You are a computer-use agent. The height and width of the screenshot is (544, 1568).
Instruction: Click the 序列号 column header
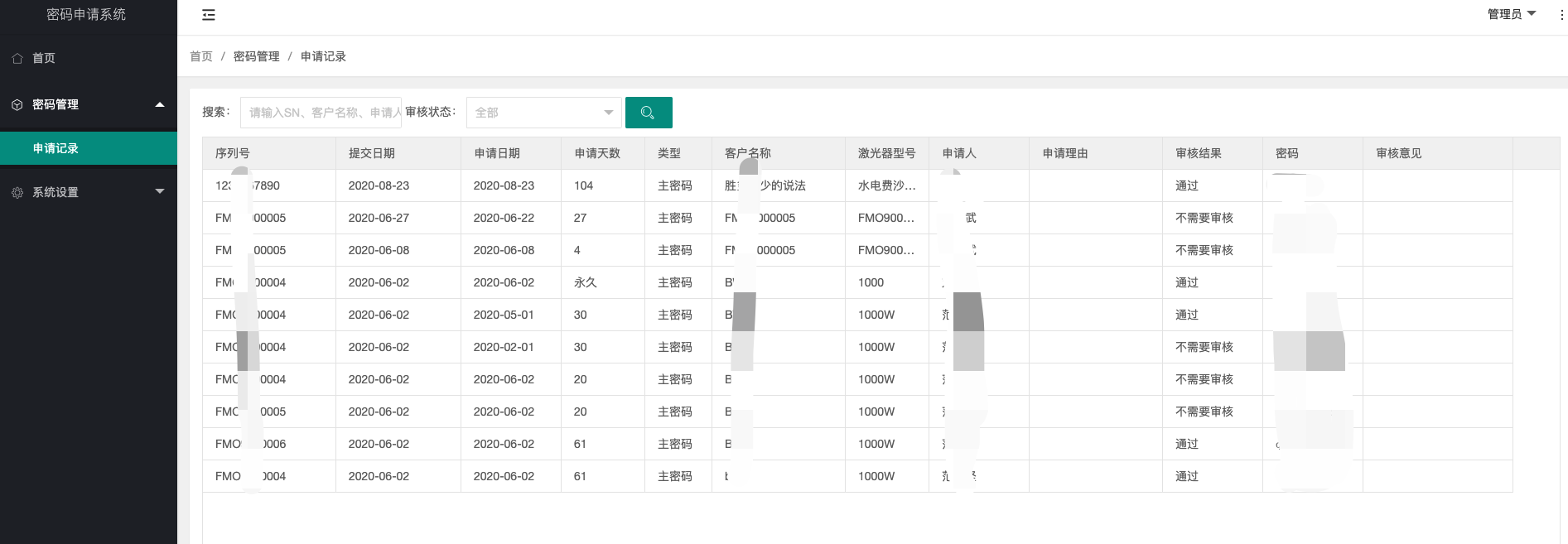pyautogui.click(x=233, y=153)
